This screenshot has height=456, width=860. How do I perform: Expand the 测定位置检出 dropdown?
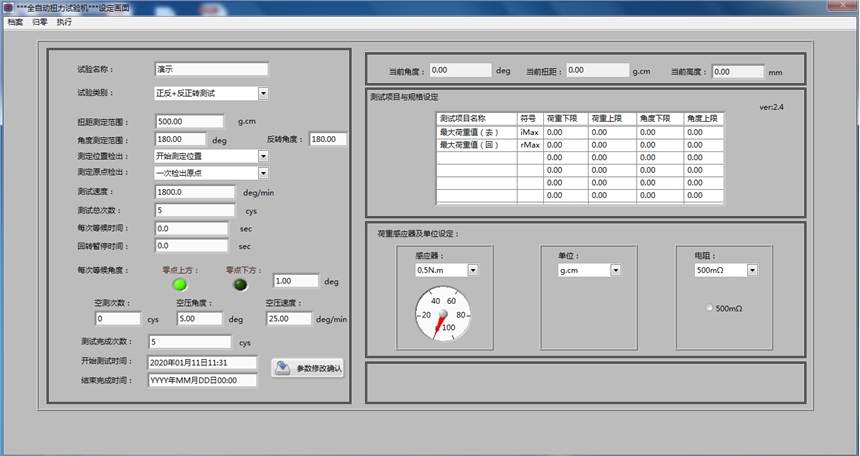tap(263, 156)
